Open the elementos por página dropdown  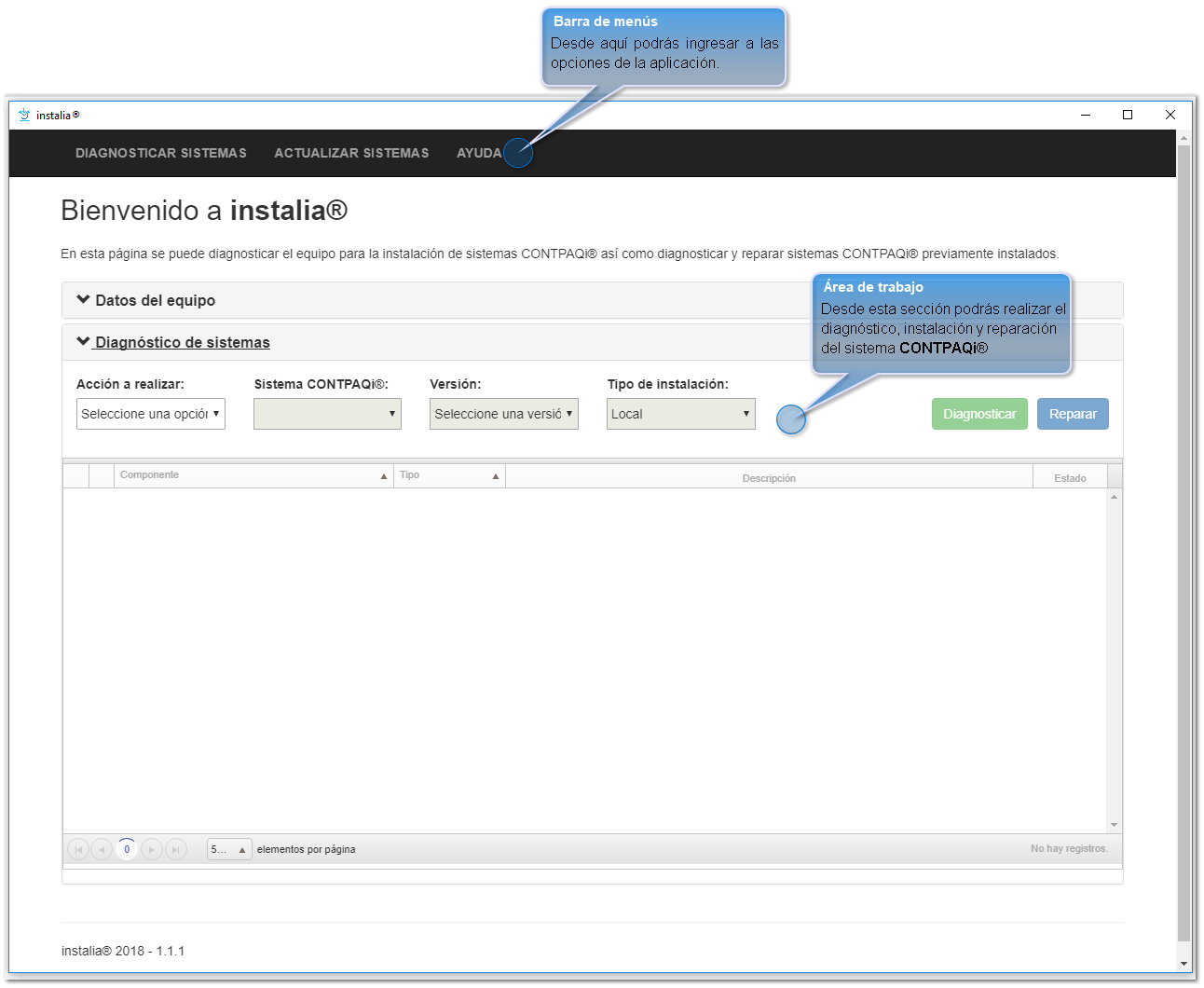(x=229, y=849)
